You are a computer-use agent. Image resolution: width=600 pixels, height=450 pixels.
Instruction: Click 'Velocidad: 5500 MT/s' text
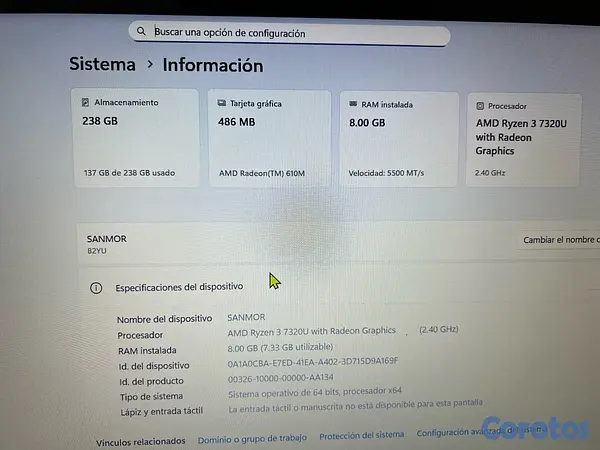[x=386, y=173]
